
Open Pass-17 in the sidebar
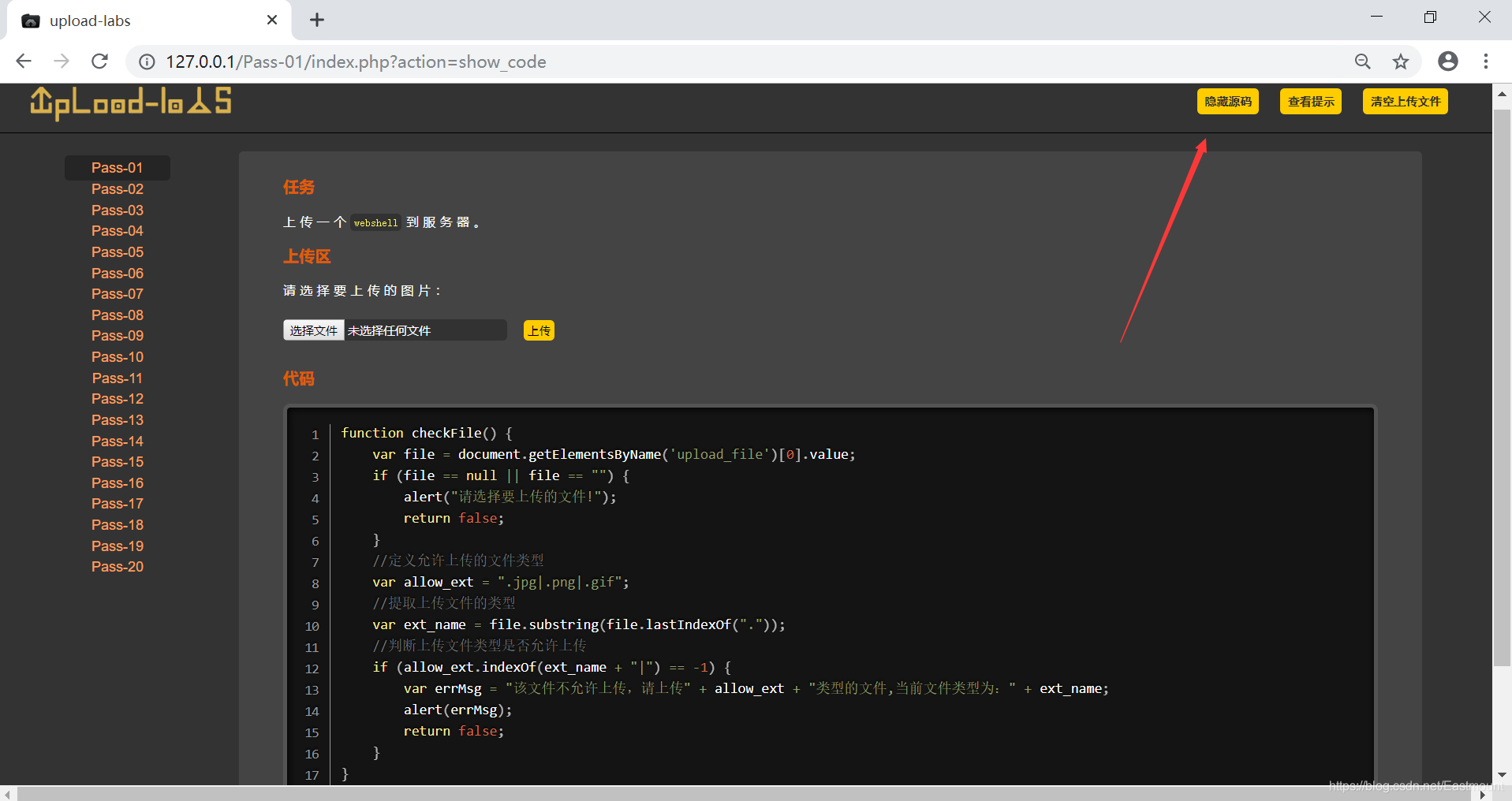click(x=118, y=504)
